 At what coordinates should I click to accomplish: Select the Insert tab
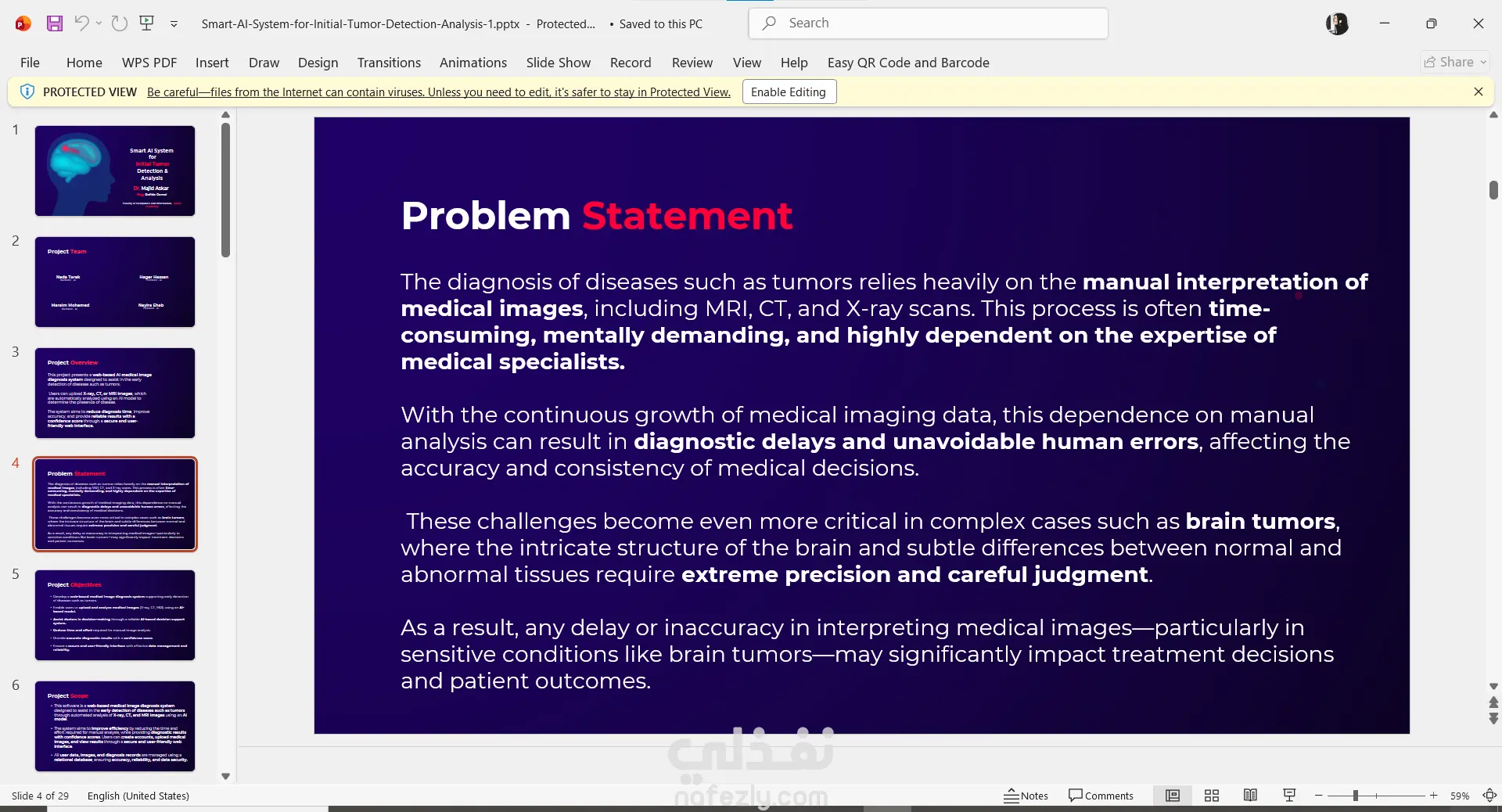212,63
